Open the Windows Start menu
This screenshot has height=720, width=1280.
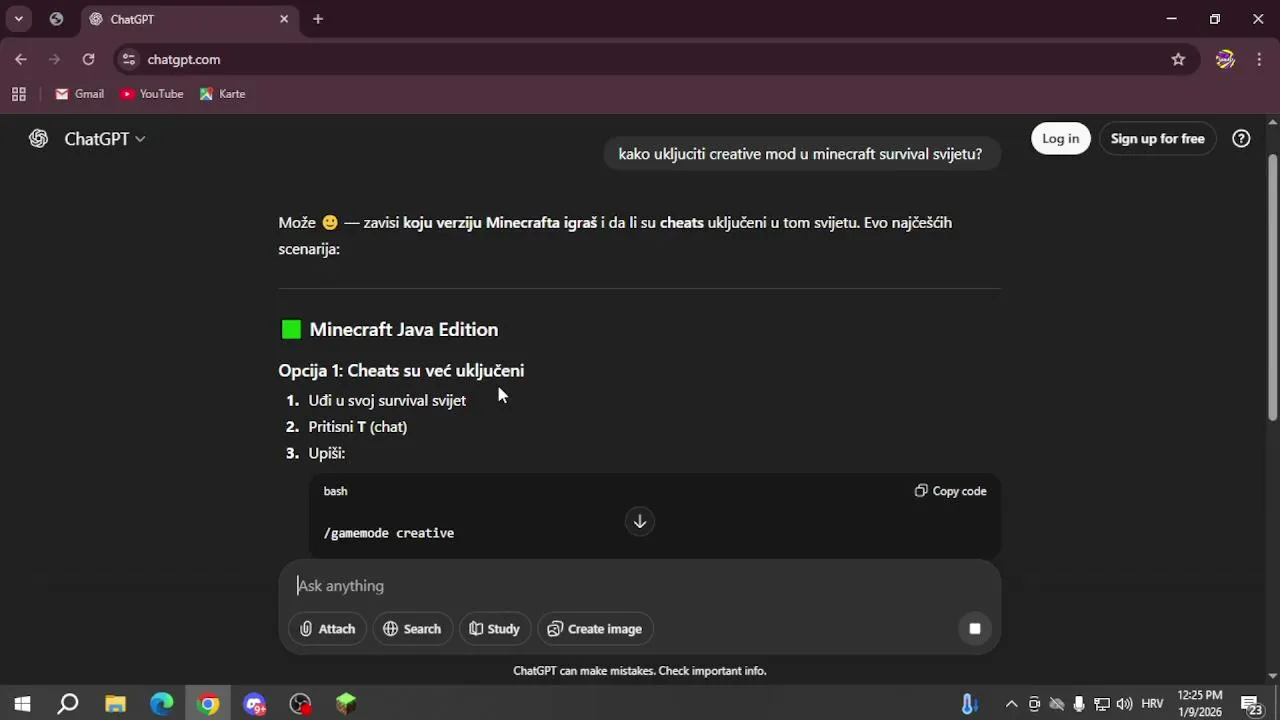point(22,704)
